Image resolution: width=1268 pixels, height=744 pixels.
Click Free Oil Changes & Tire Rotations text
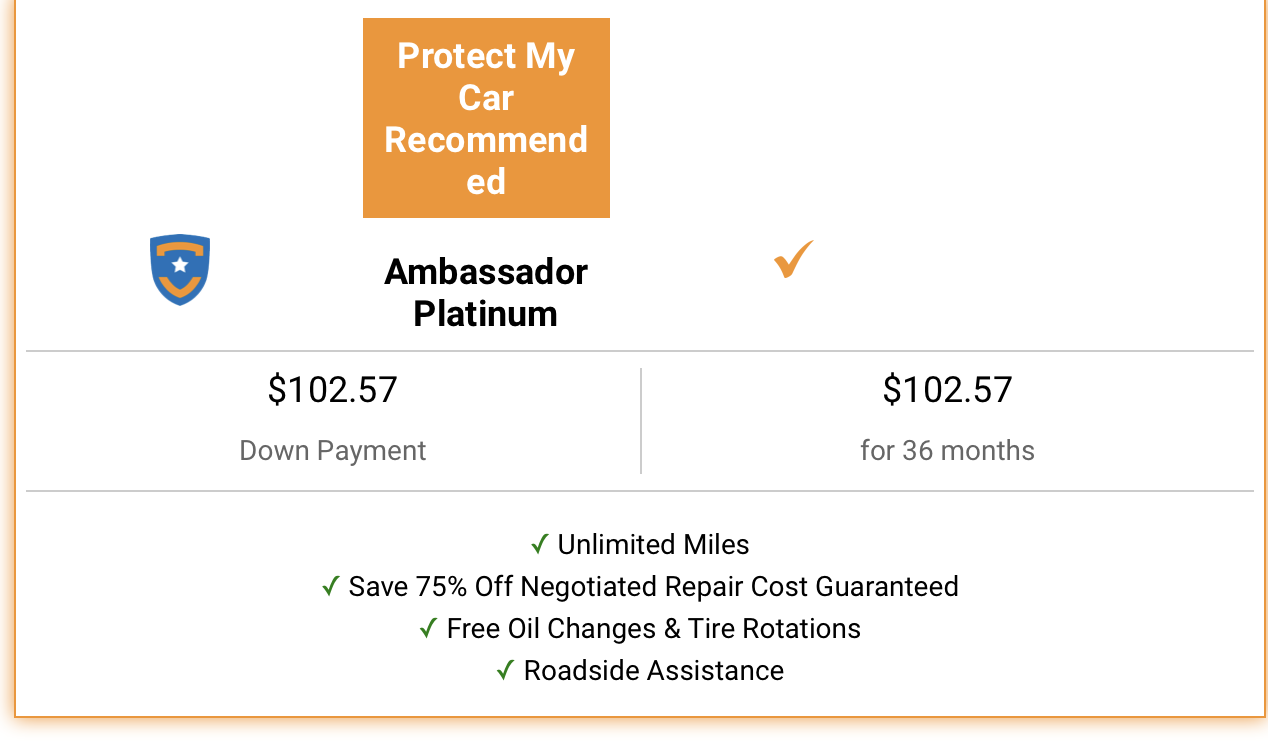(653, 629)
